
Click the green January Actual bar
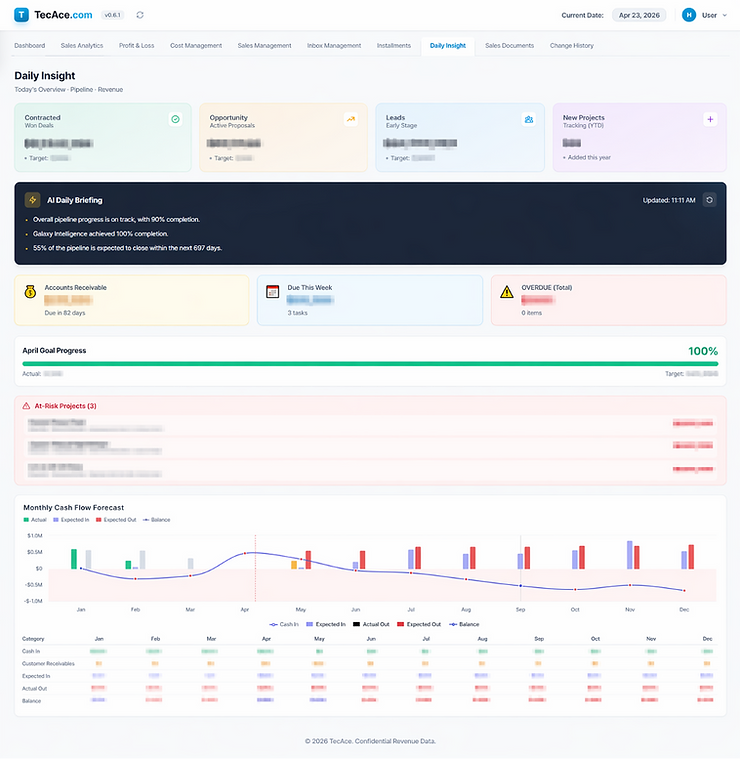click(74, 559)
